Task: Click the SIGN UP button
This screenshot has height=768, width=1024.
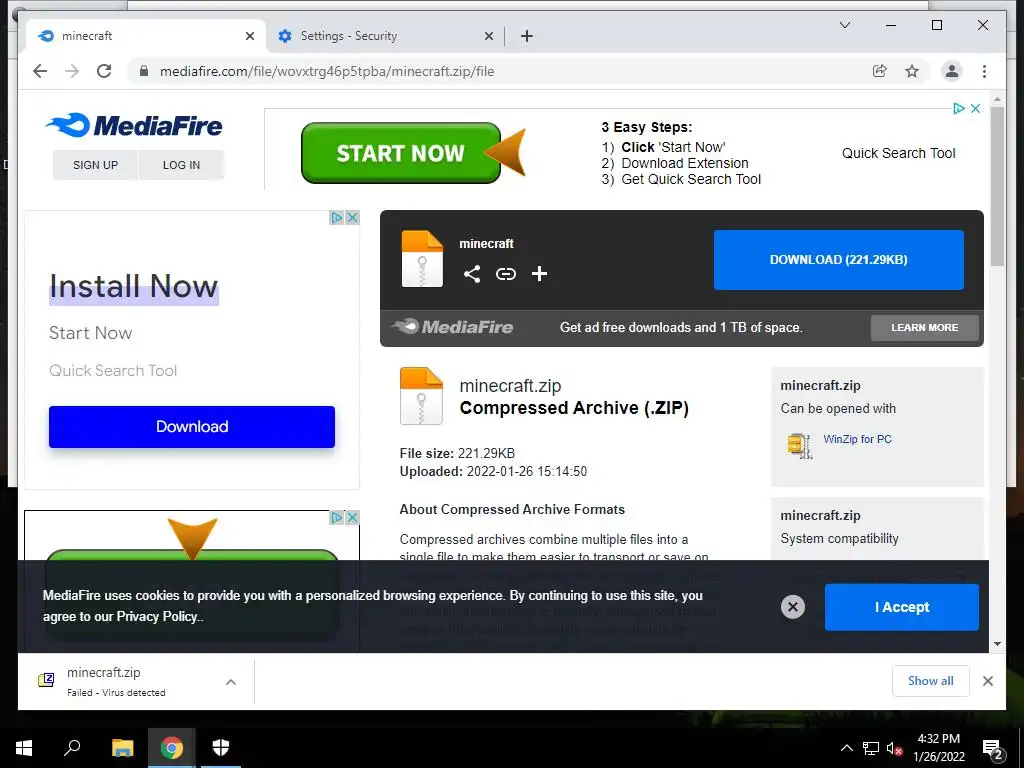Action: click(95, 165)
